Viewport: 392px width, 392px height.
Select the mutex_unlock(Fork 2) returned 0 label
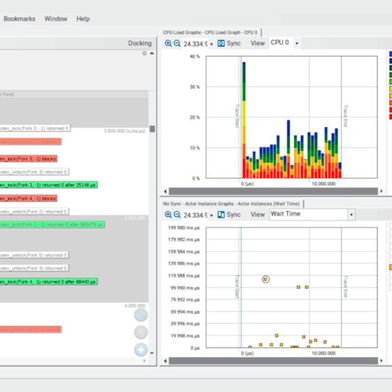(34, 211)
